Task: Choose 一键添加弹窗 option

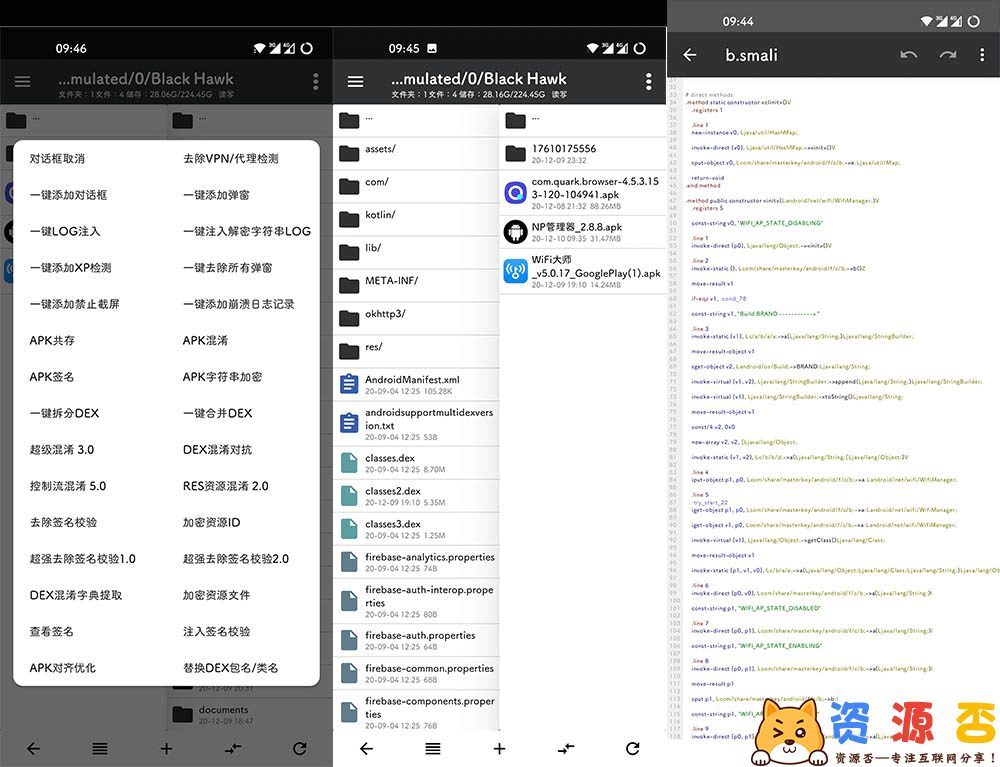Action: [216, 195]
